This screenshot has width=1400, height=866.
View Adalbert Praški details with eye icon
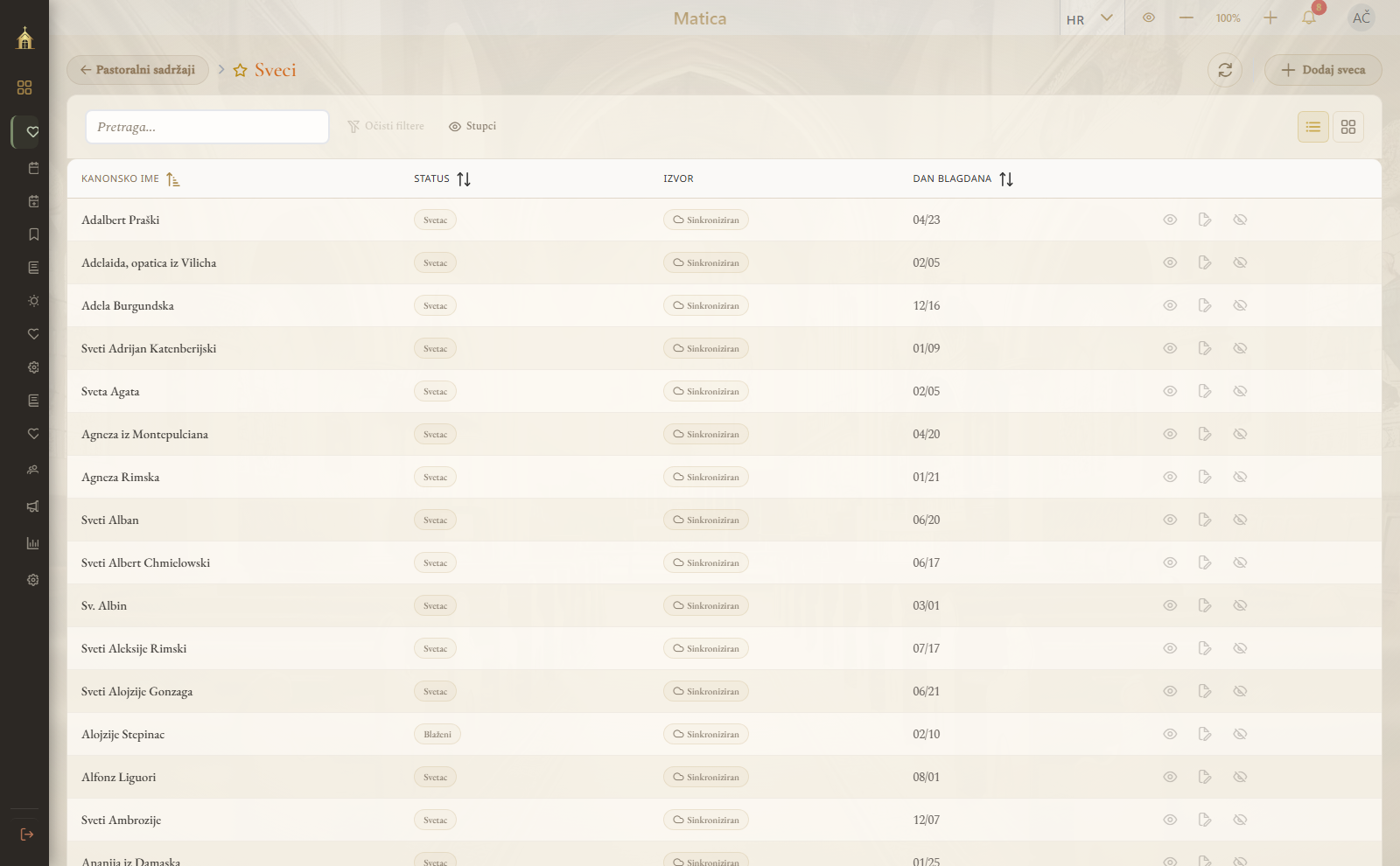pyautogui.click(x=1170, y=220)
